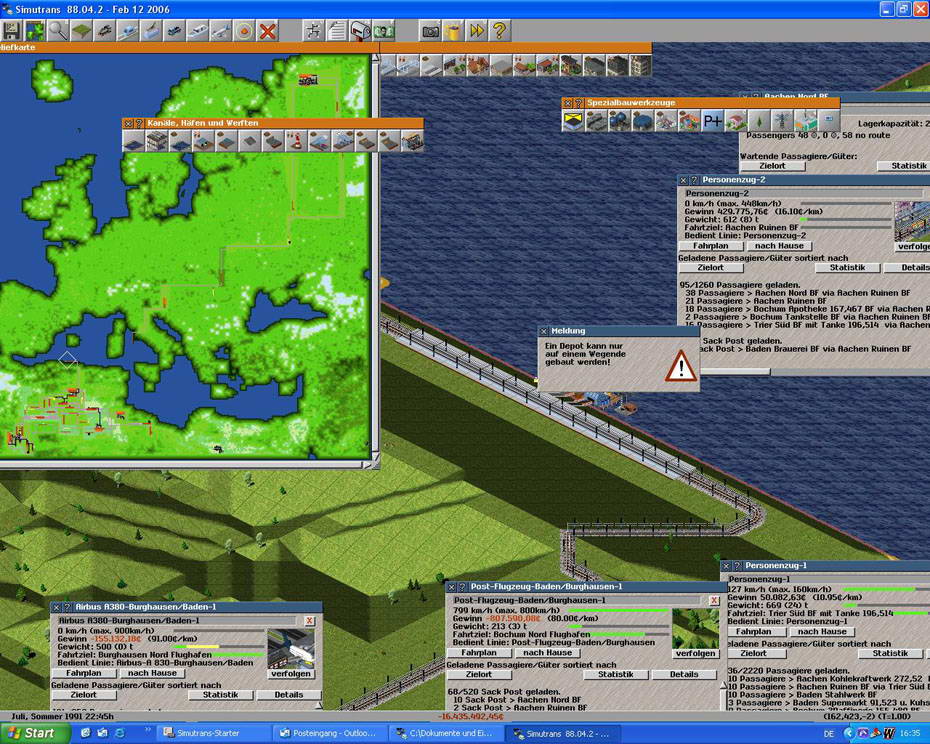Change Zielort sorting in the Airbus A380 window
This screenshot has height=744, width=930.
point(85,695)
